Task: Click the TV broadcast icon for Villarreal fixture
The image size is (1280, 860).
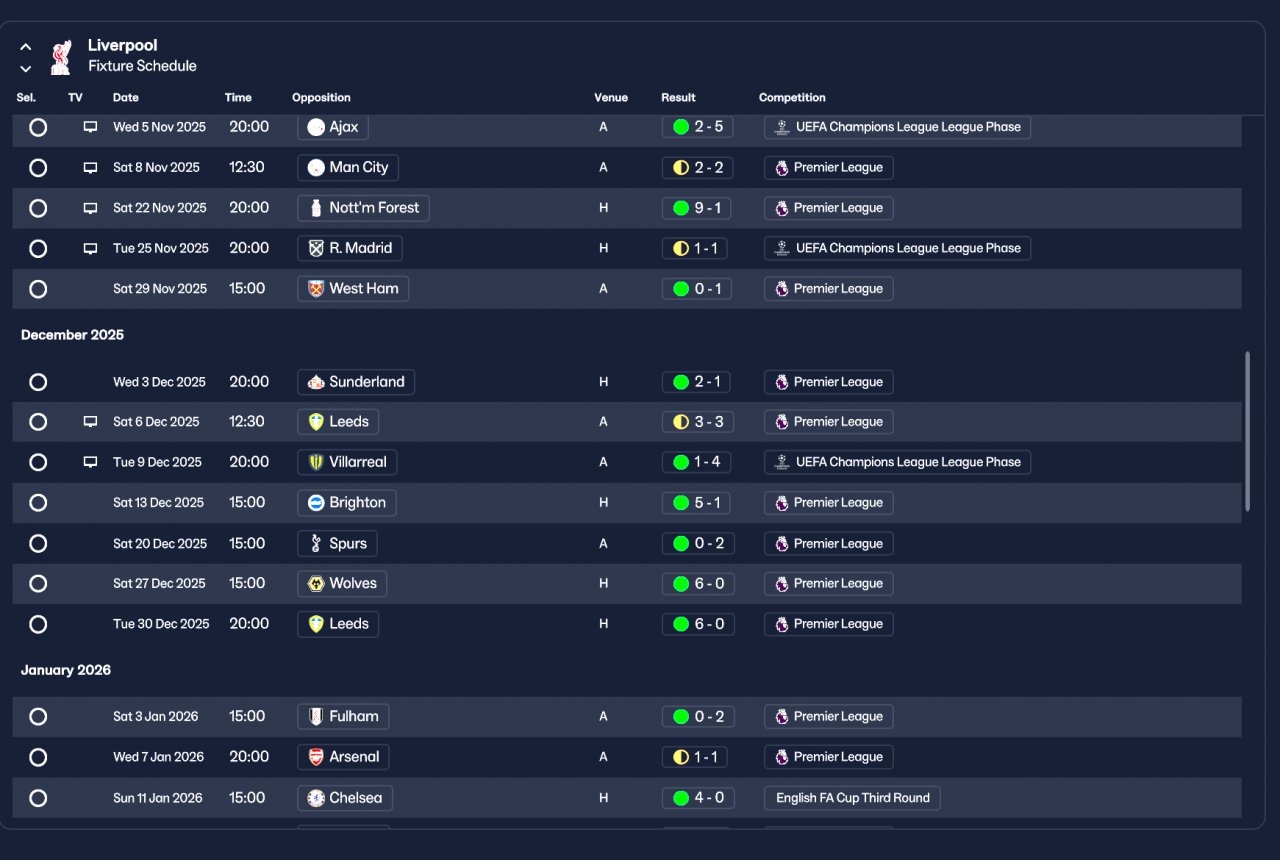Action: pos(90,462)
